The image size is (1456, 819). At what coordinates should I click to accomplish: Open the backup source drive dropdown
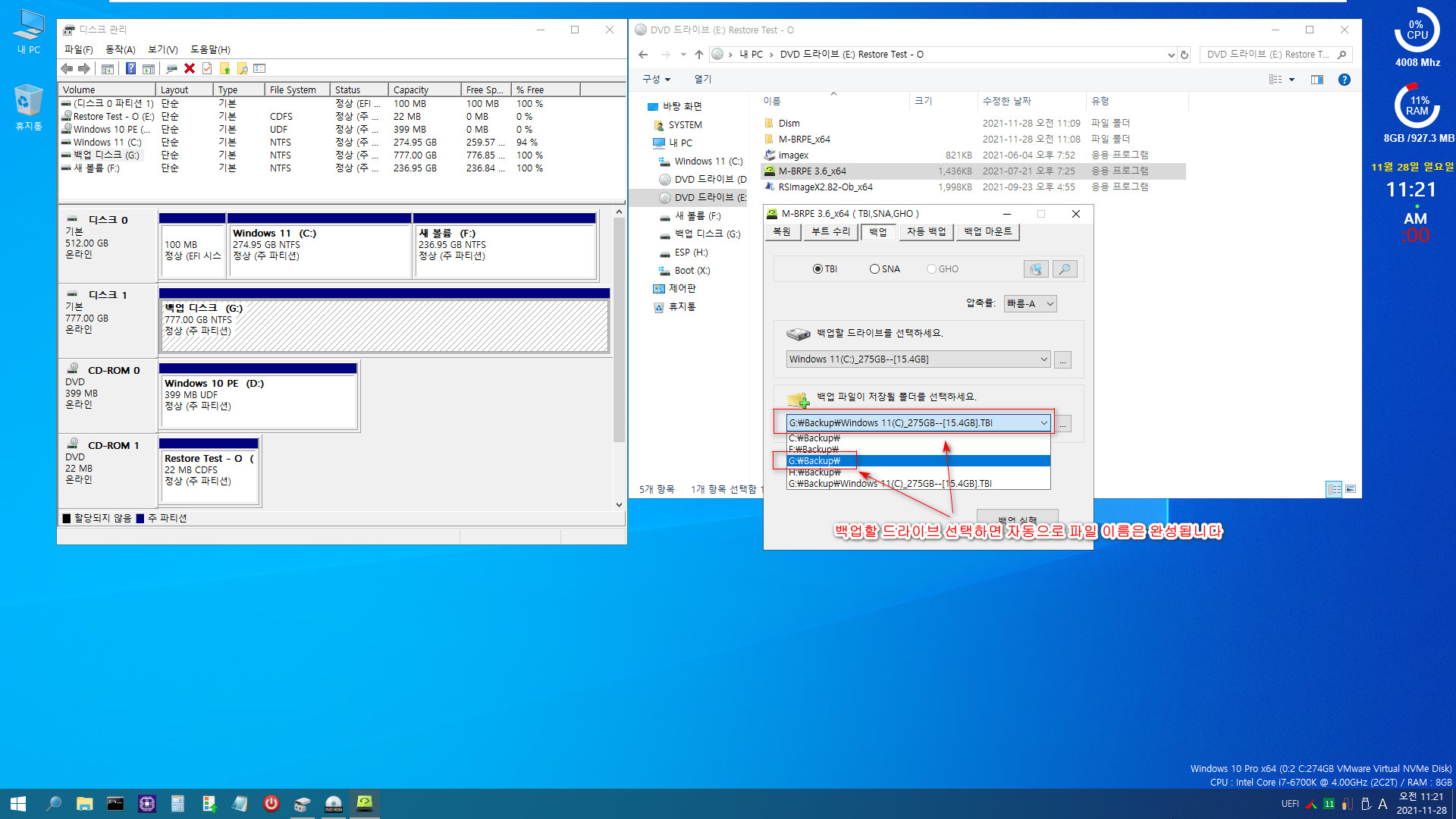pos(918,359)
